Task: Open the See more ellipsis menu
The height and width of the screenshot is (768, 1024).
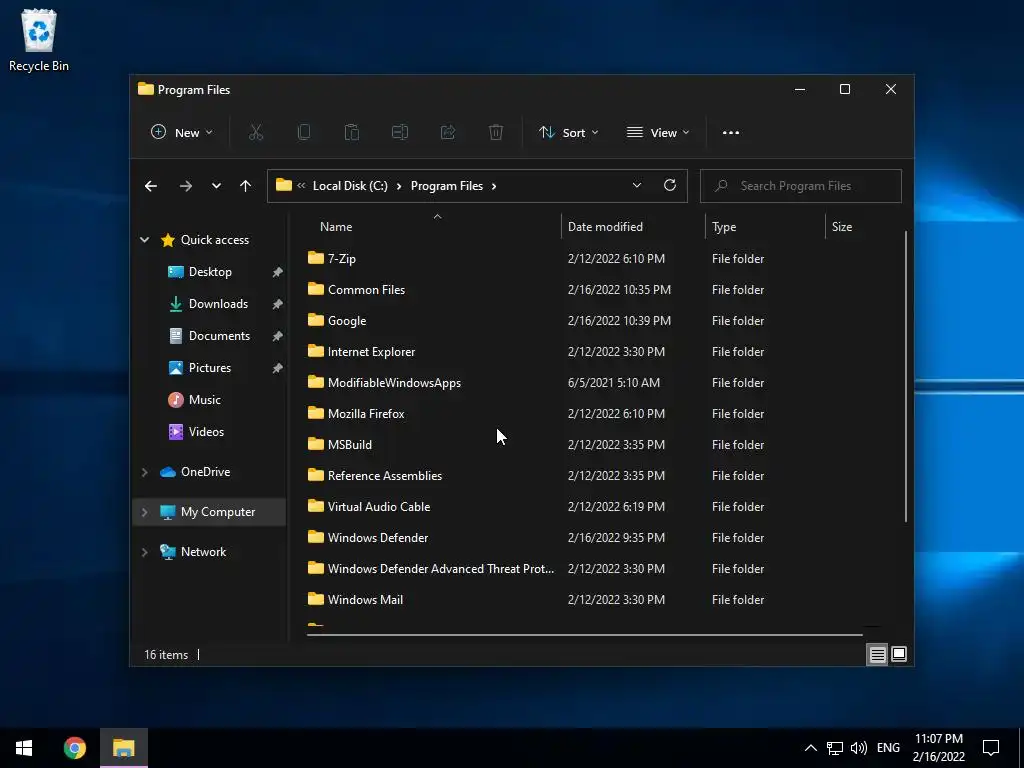Action: (731, 133)
